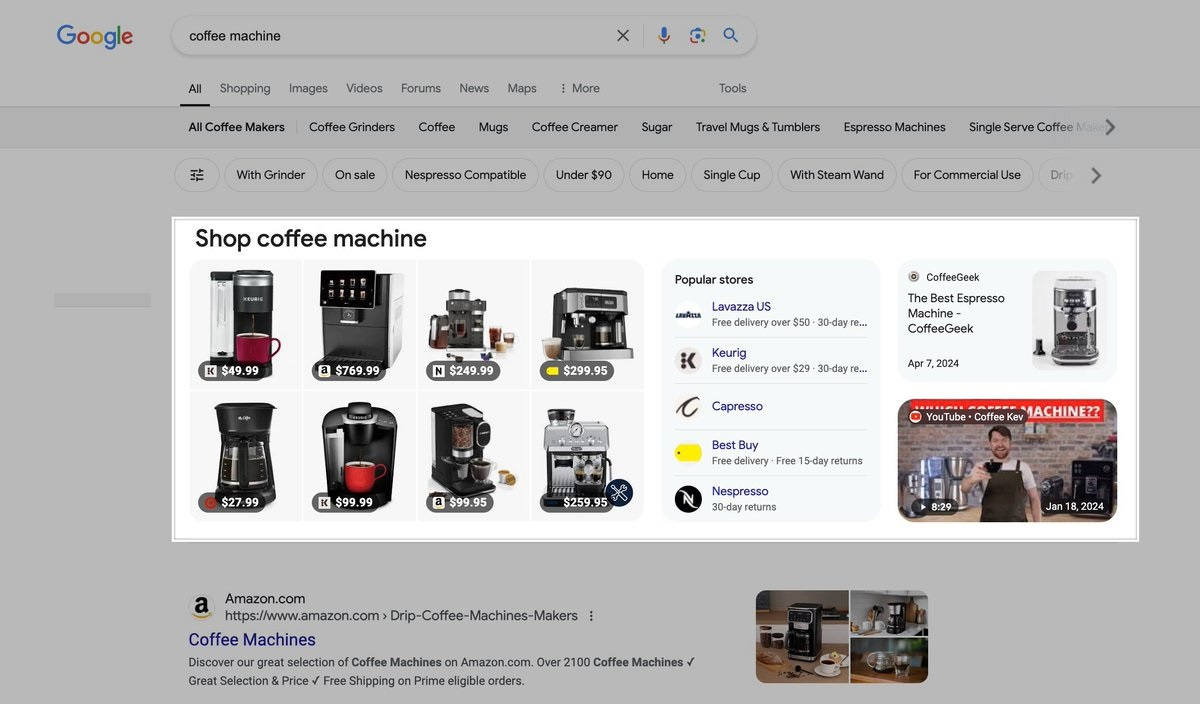Open the $249.99 Nespresso machine listing
The width and height of the screenshot is (1200, 704).
pyautogui.click(x=474, y=324)
